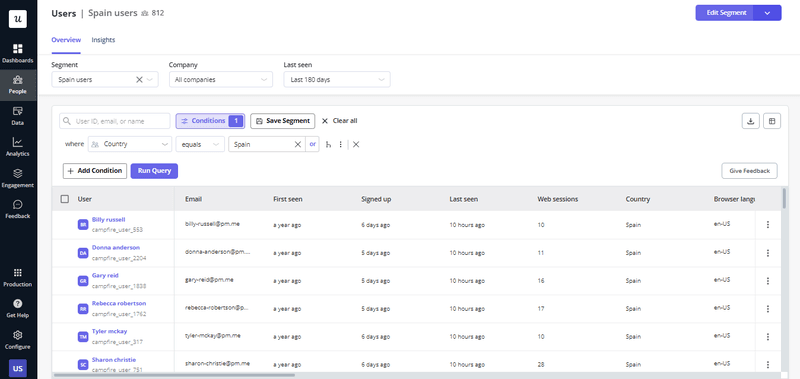Remove the Country condition row
The image size is (800, 379).
coord(356,144)
